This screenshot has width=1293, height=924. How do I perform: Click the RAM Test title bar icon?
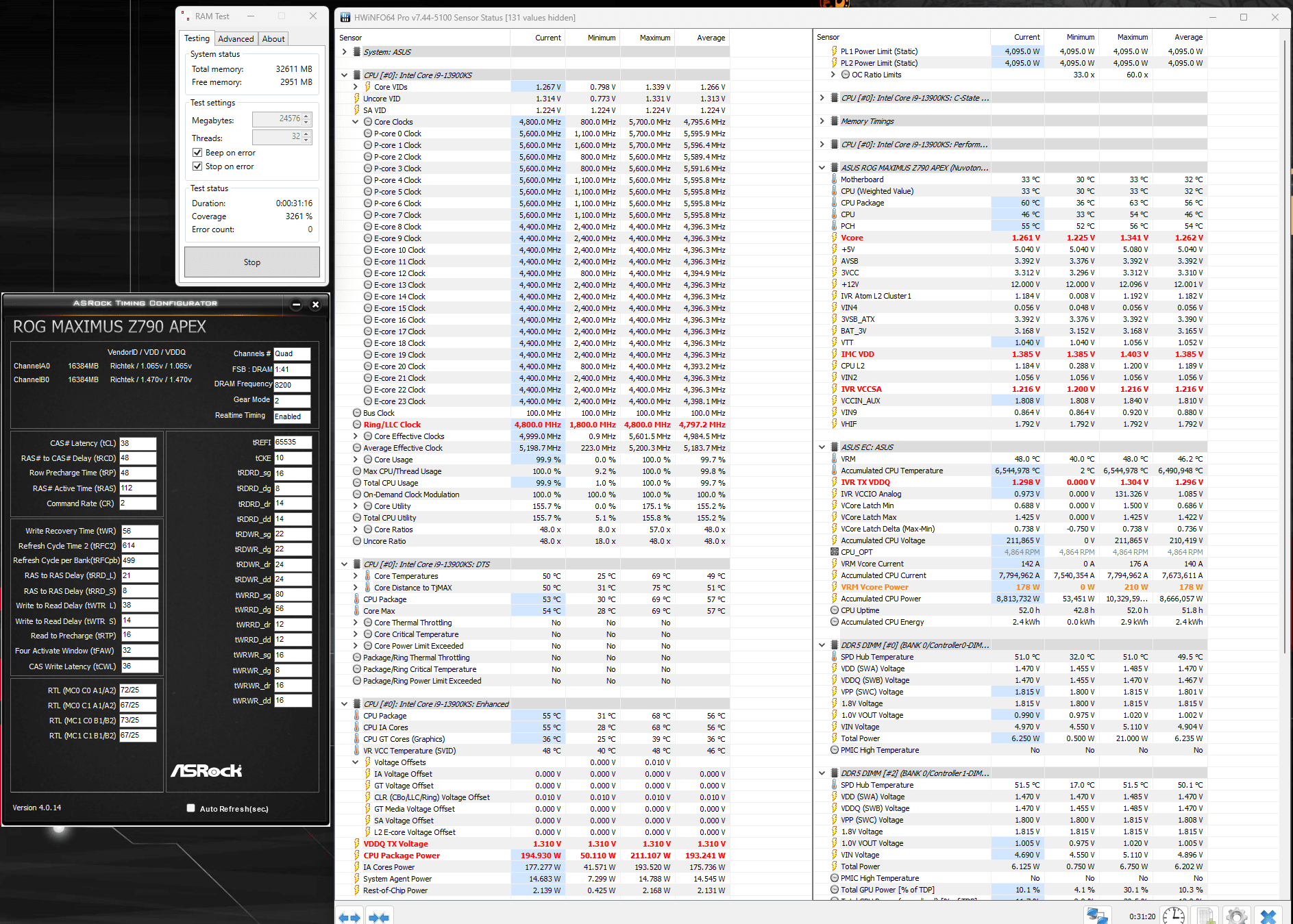186,16
